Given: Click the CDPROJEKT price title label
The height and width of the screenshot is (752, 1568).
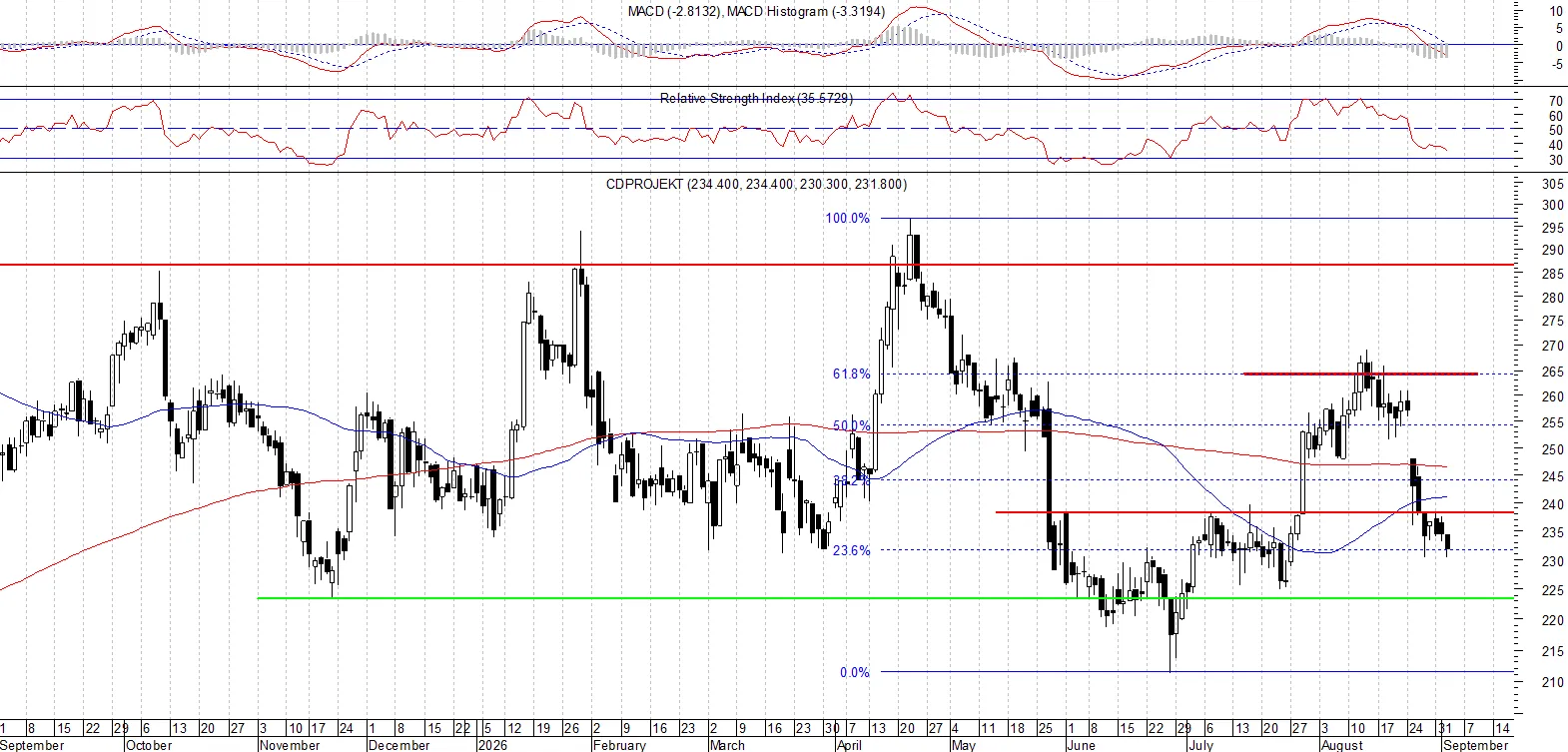Looking at the screenshot, I should click(x=756, y=184).
